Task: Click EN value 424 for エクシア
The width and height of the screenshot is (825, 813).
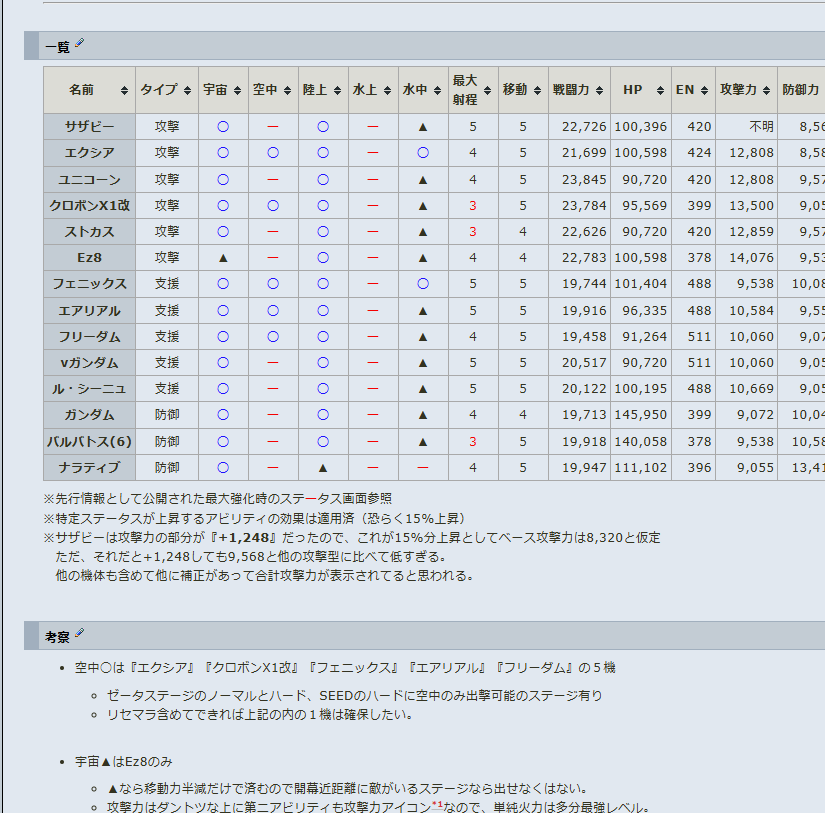Action: tap(699, 153)
